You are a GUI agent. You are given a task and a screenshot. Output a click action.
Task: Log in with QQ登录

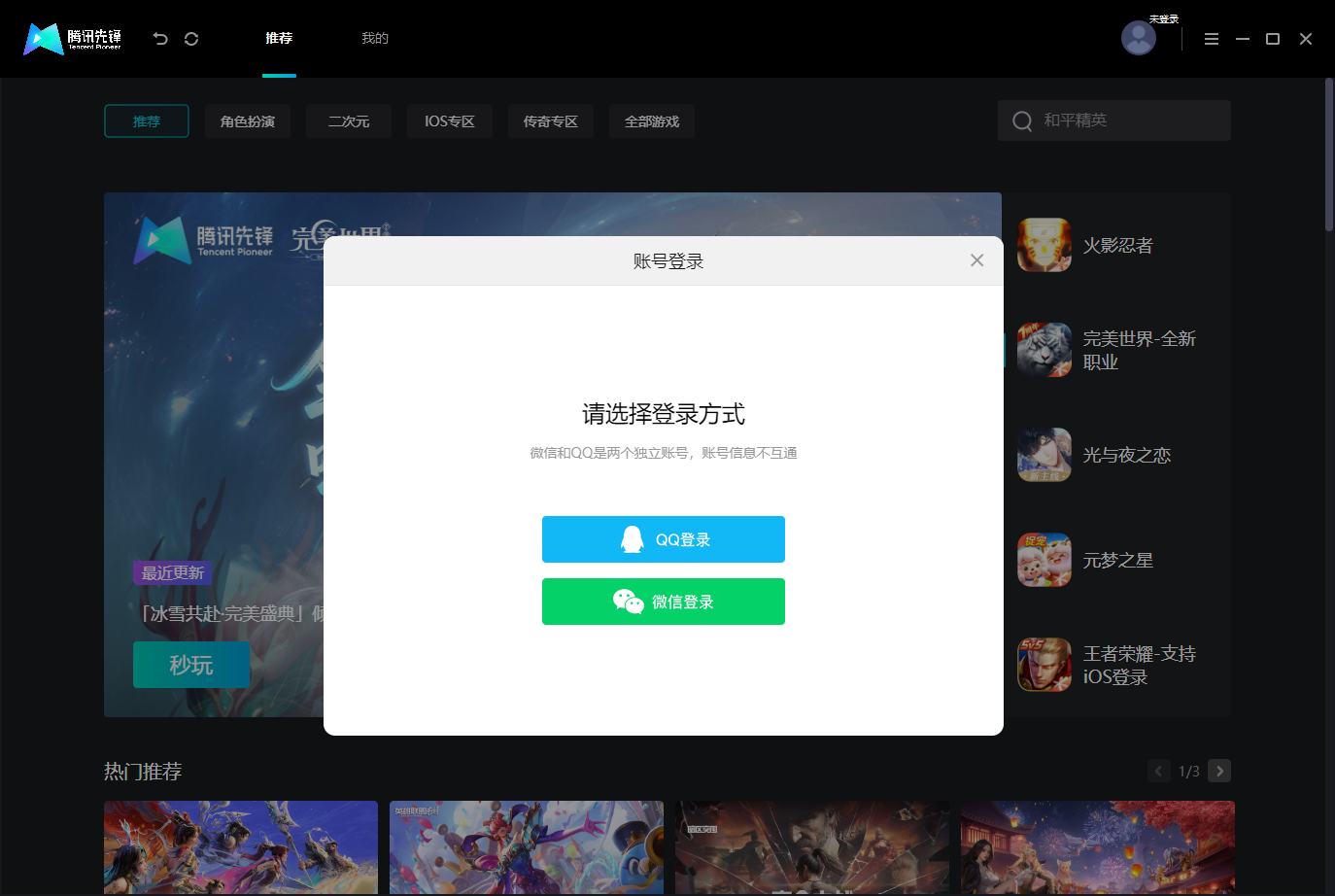click(664, 539)
